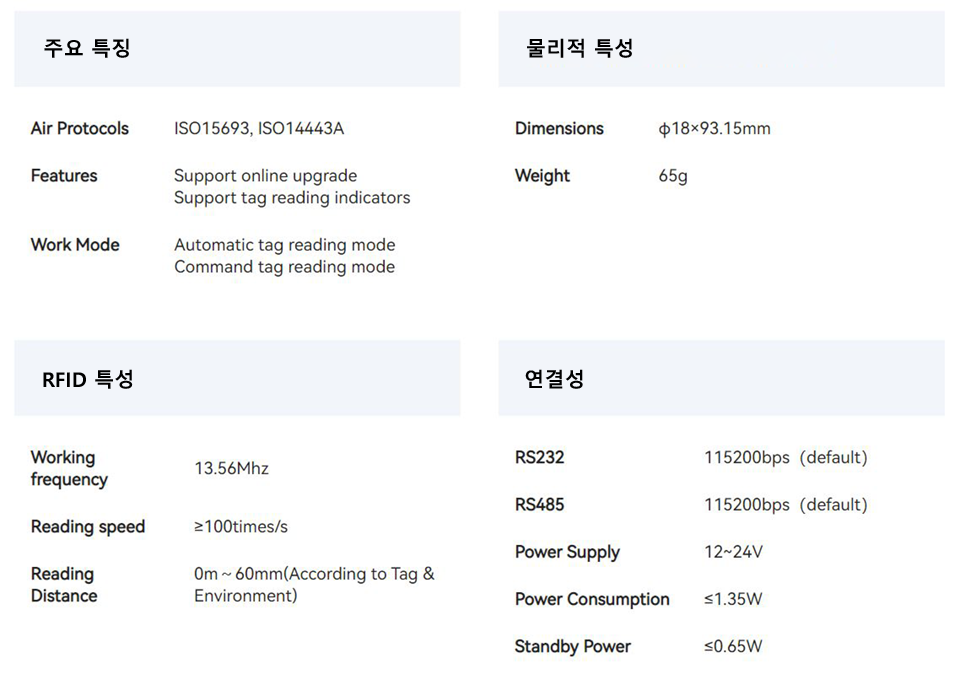Select the RFID 특성 section header
The height and width of the screenshot is (696, 960).
[88, 379]
